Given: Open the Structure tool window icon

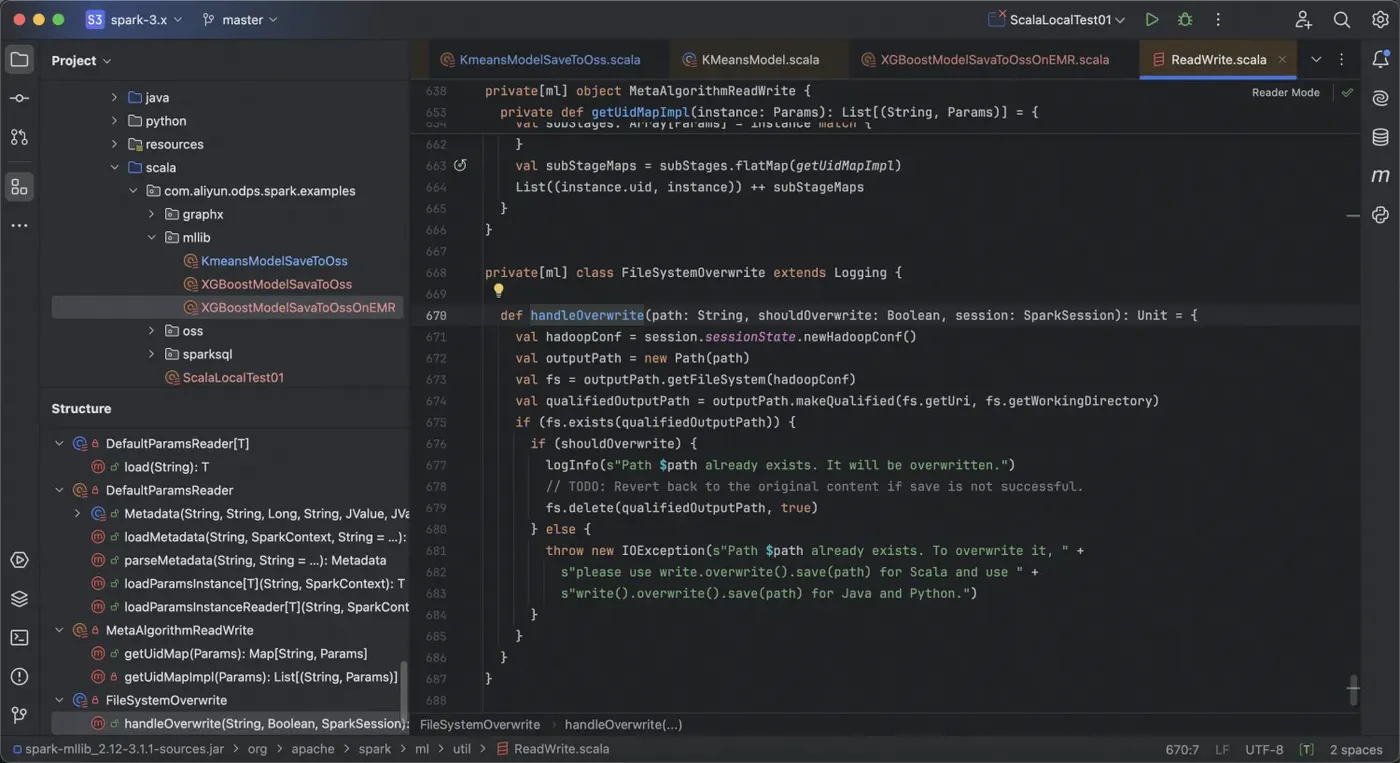Looking at the screenshot, I should tap(19, 187).
